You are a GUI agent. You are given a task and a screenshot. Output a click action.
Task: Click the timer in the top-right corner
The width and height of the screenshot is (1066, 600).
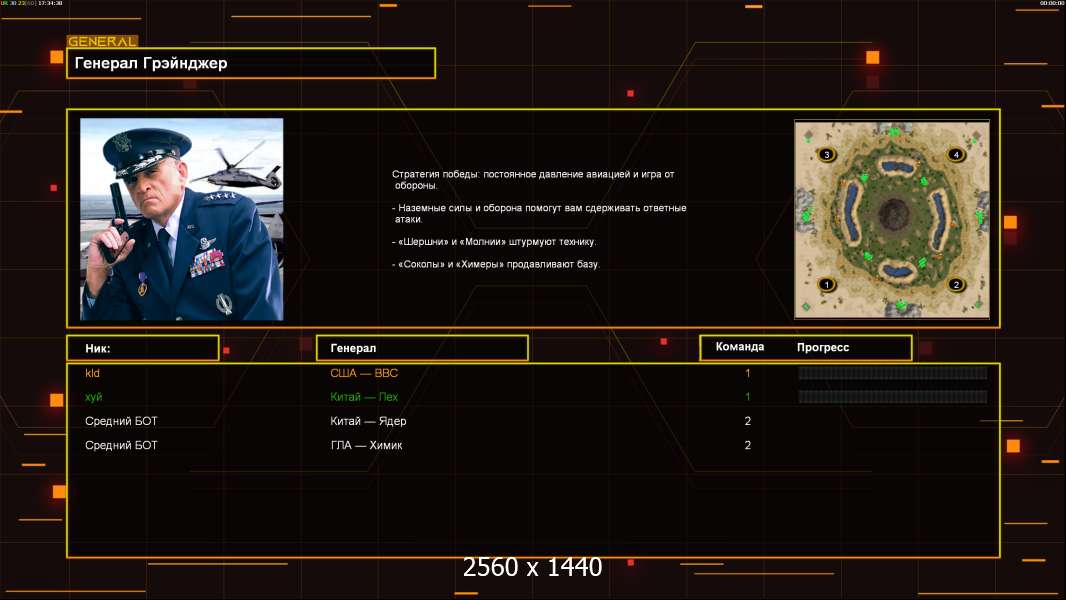point(1052,4)
